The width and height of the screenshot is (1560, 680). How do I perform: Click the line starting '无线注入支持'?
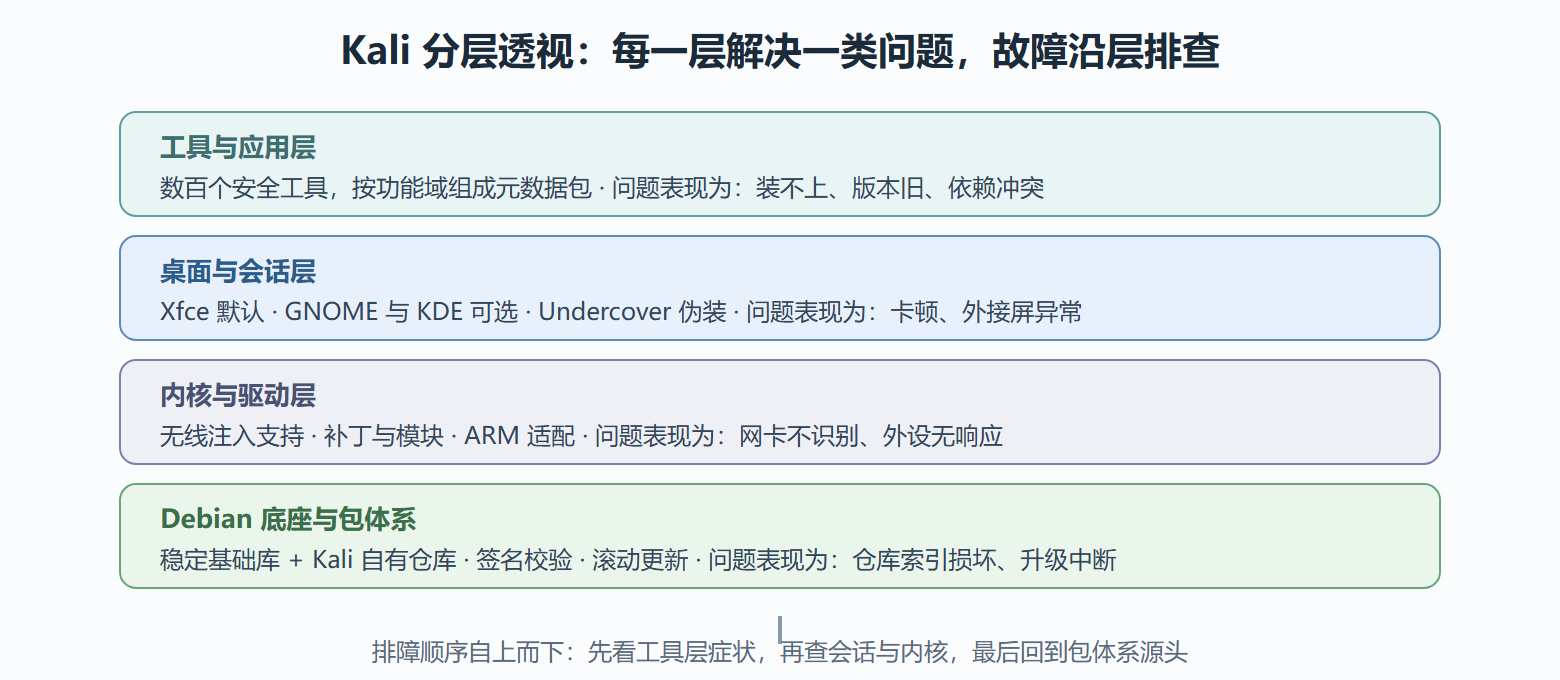[x=581, y=436]
